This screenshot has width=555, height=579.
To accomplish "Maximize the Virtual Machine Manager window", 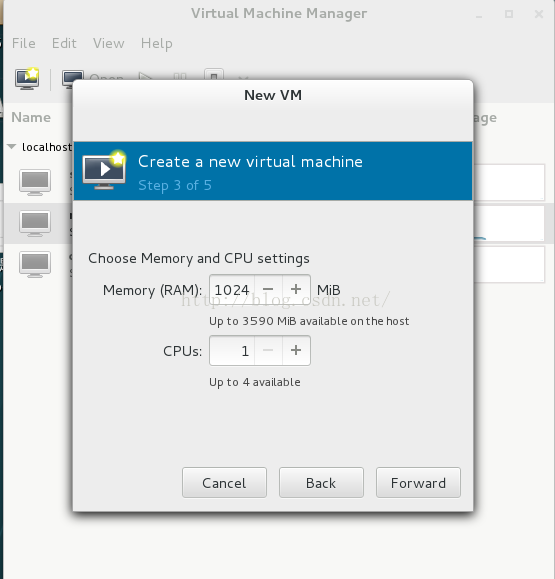I will tap(509, 14).
